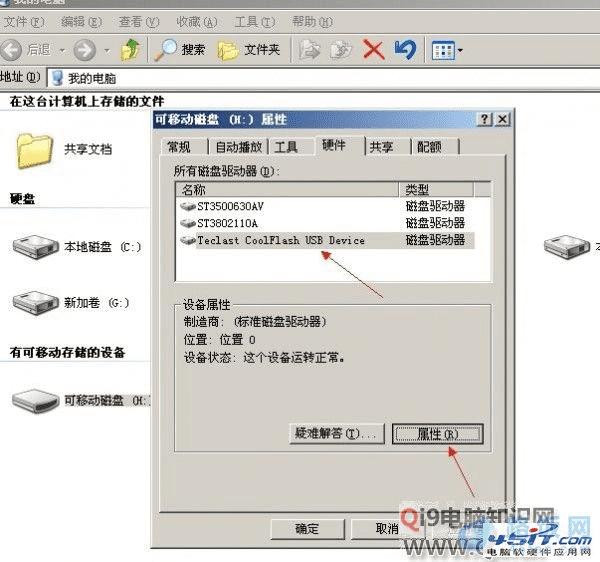Viewport: 600px width, 562px height.
Task: Click the 我的电脑 icon in address bar
Action: click(x=57, y=78)
